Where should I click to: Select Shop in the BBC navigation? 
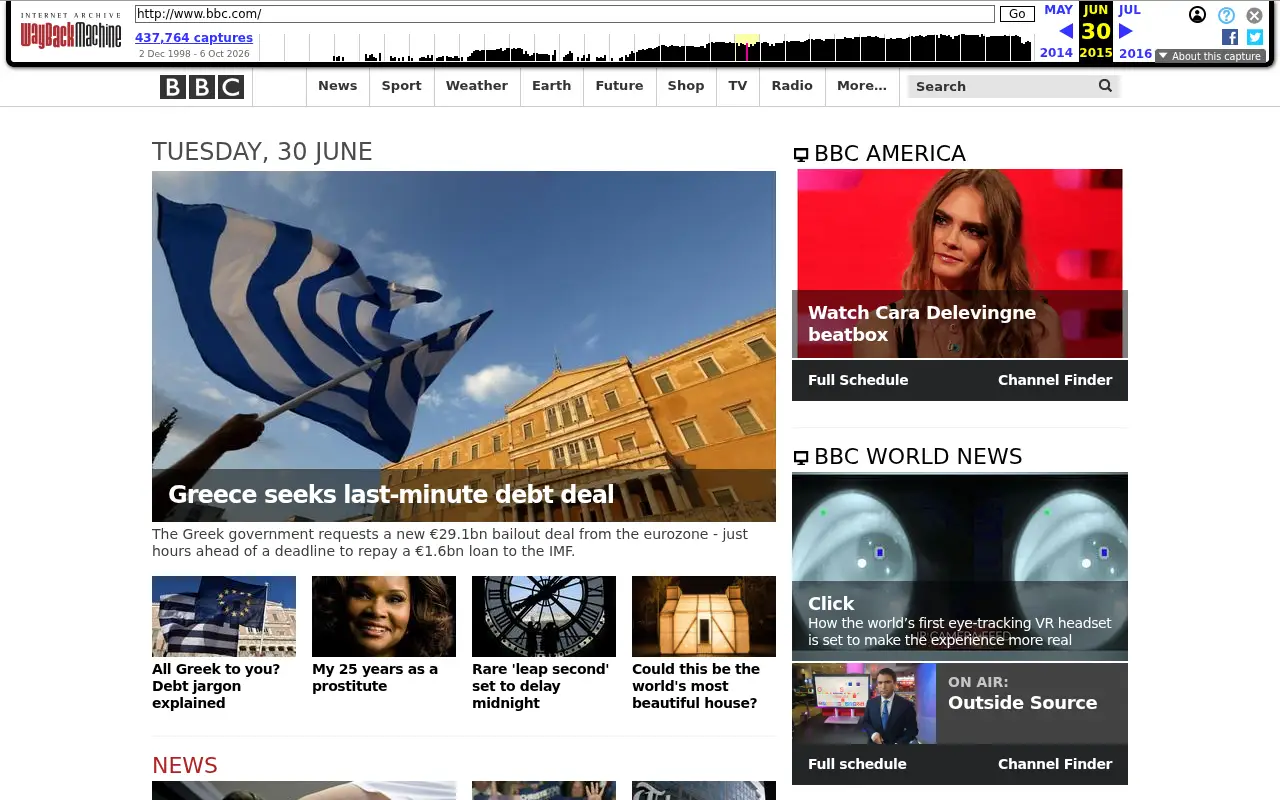coord(686,86)
